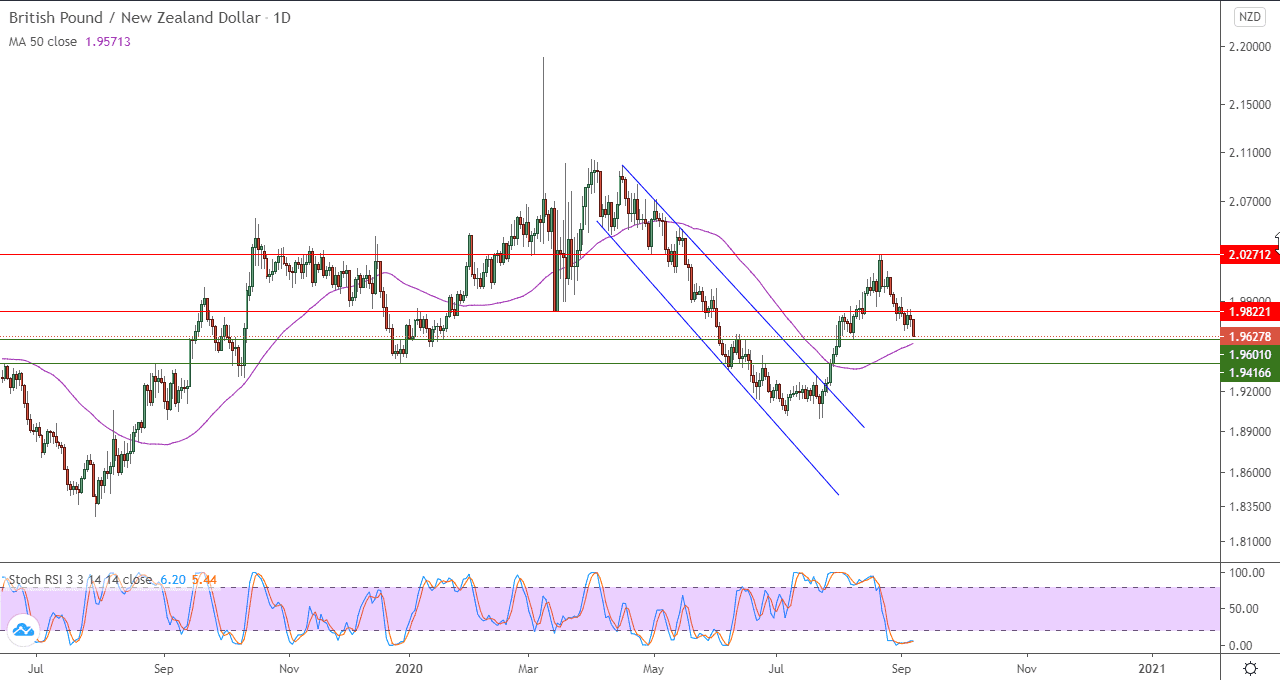Click the MA value 1.95713
This screenshot has height=680, width=1280.
pos(107,42)
